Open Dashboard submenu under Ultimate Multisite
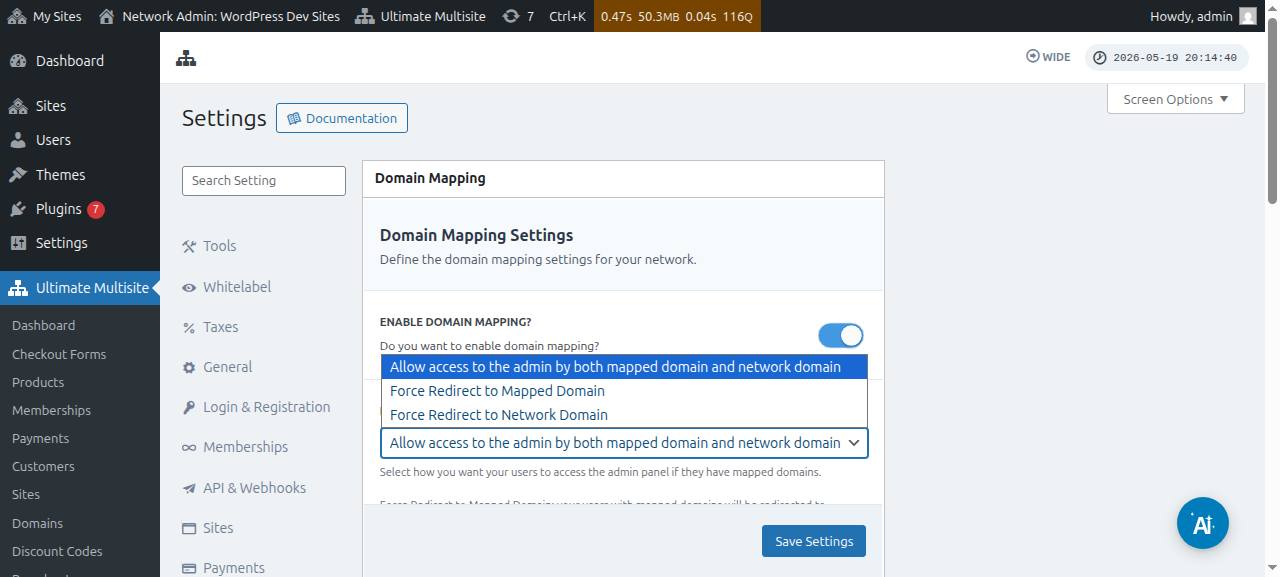 pyautogui.click(x=43, y=325)
